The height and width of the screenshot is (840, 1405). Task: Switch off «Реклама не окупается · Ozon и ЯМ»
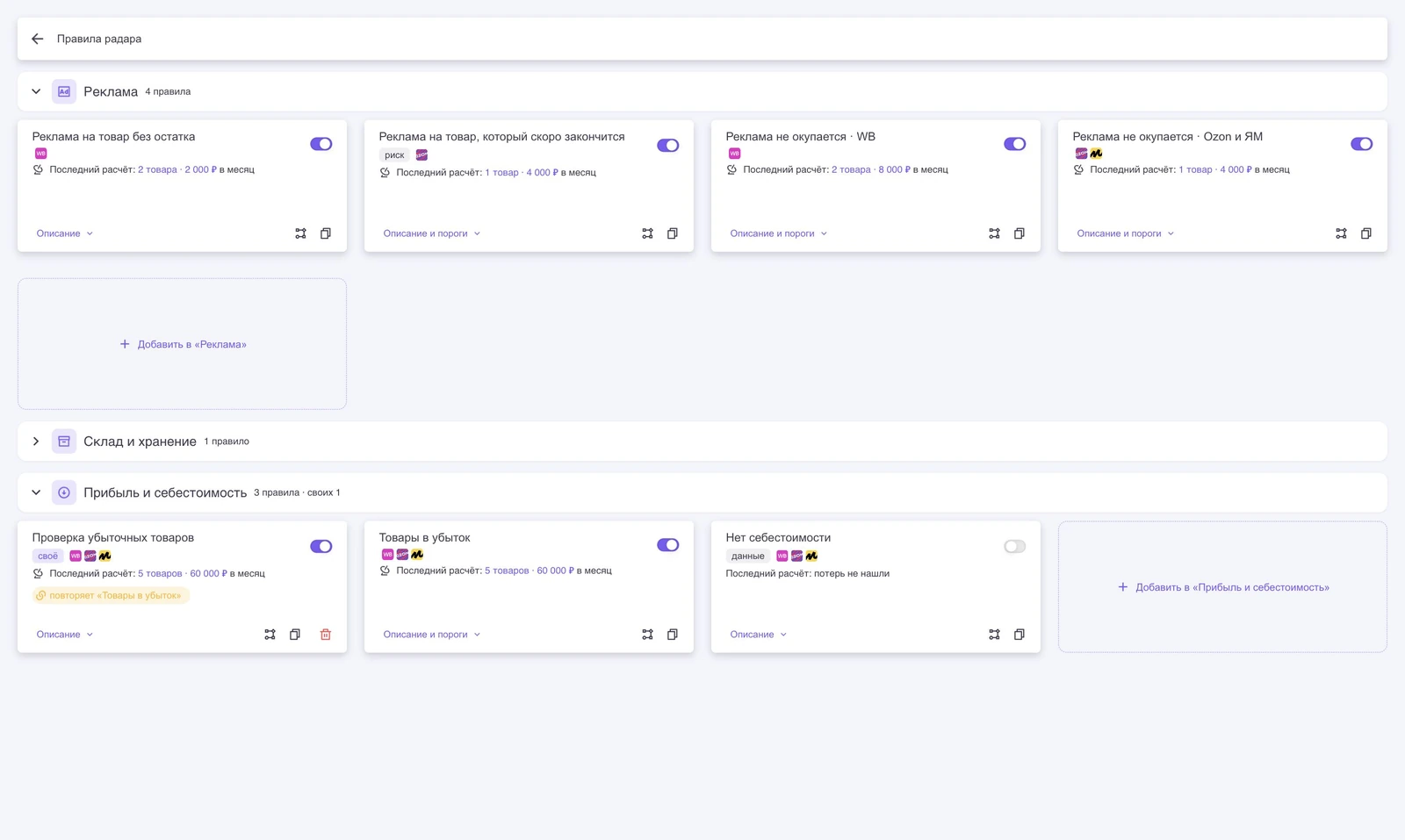pyautogui.click(x=1362, y=144)
